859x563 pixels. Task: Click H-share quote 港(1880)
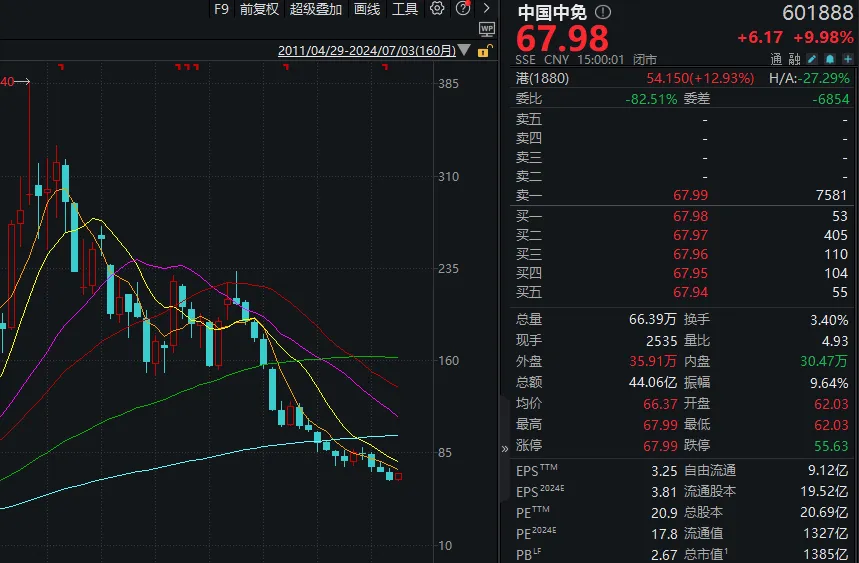(x=542, y=78)
